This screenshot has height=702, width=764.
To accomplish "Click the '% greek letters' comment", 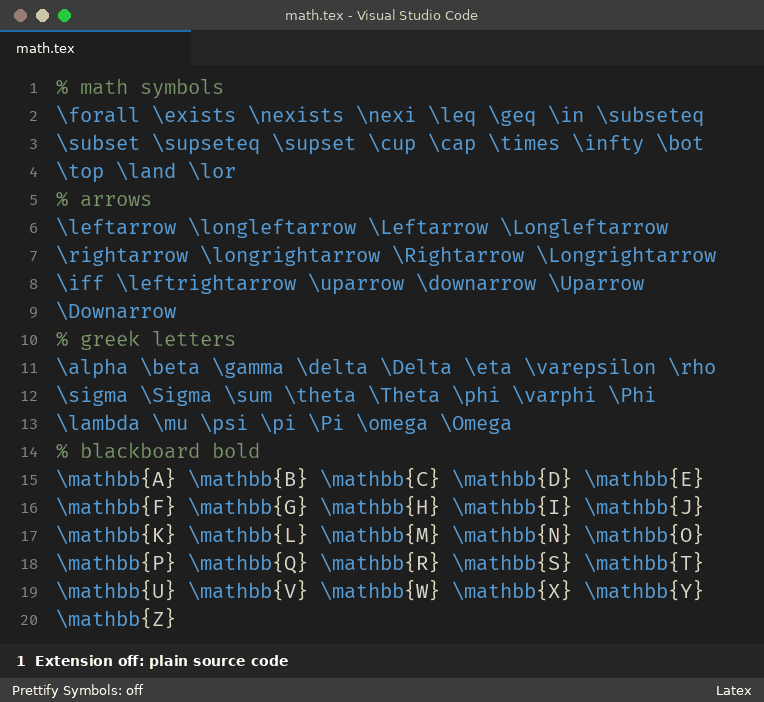I will [146, 340].
